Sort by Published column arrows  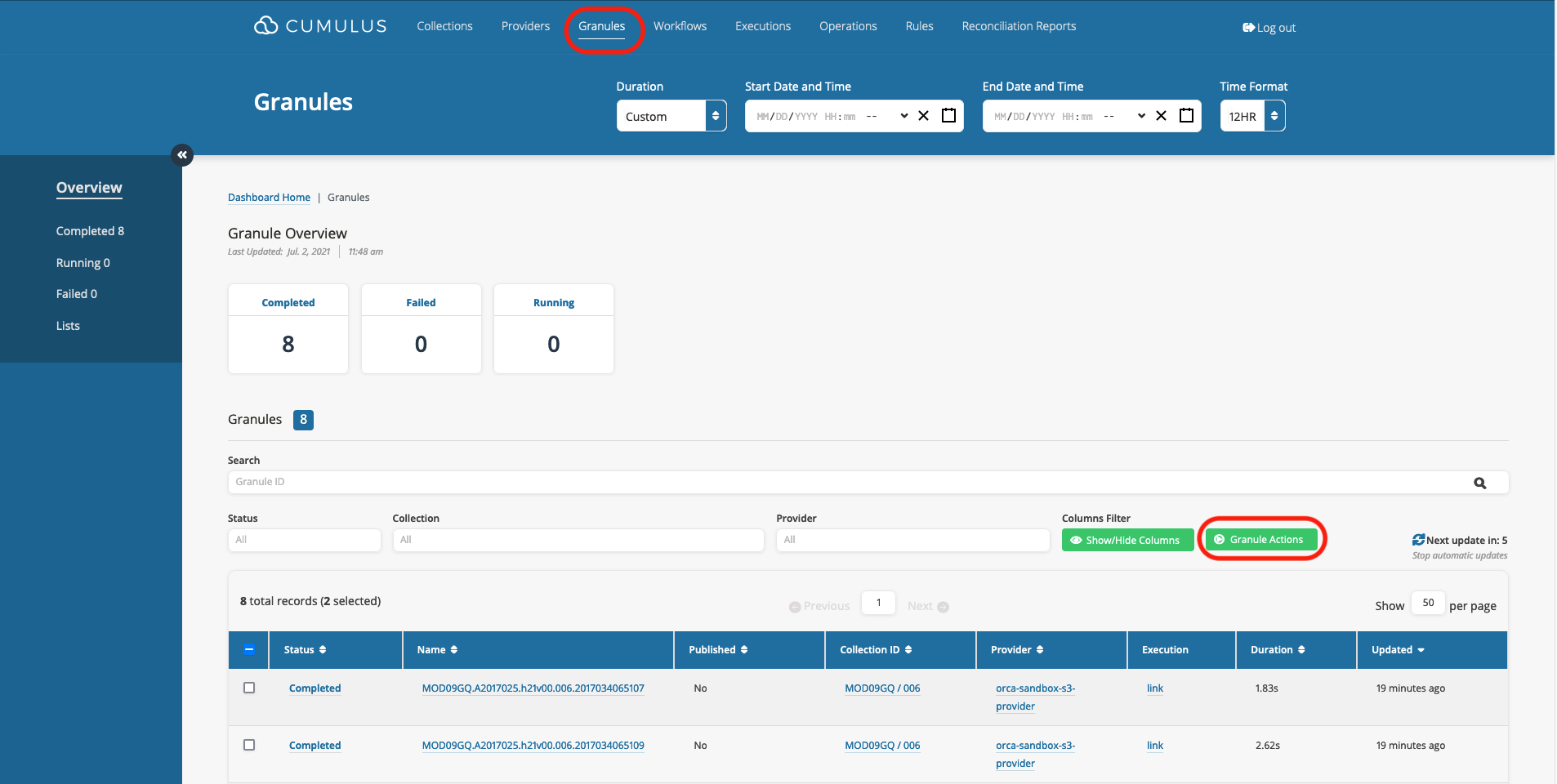[x=744, y=650]
